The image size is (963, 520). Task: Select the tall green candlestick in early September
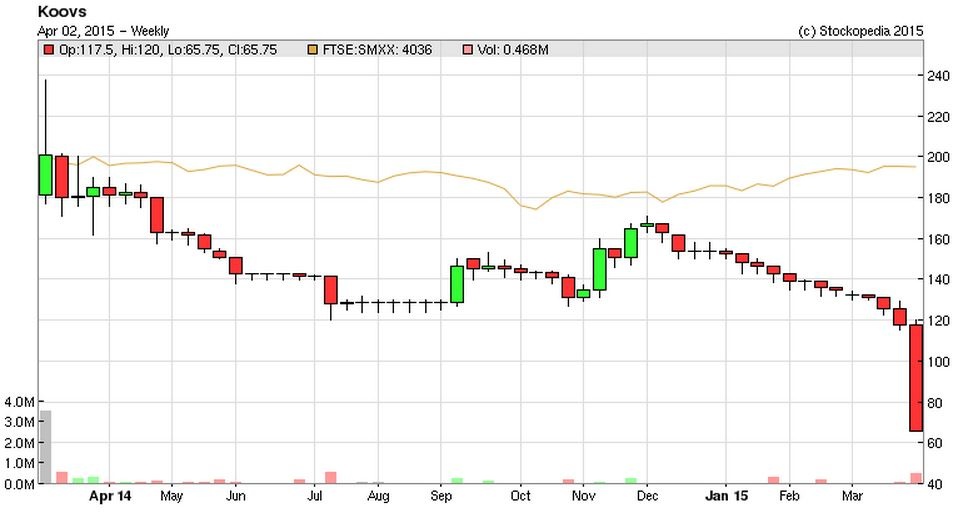457,284
